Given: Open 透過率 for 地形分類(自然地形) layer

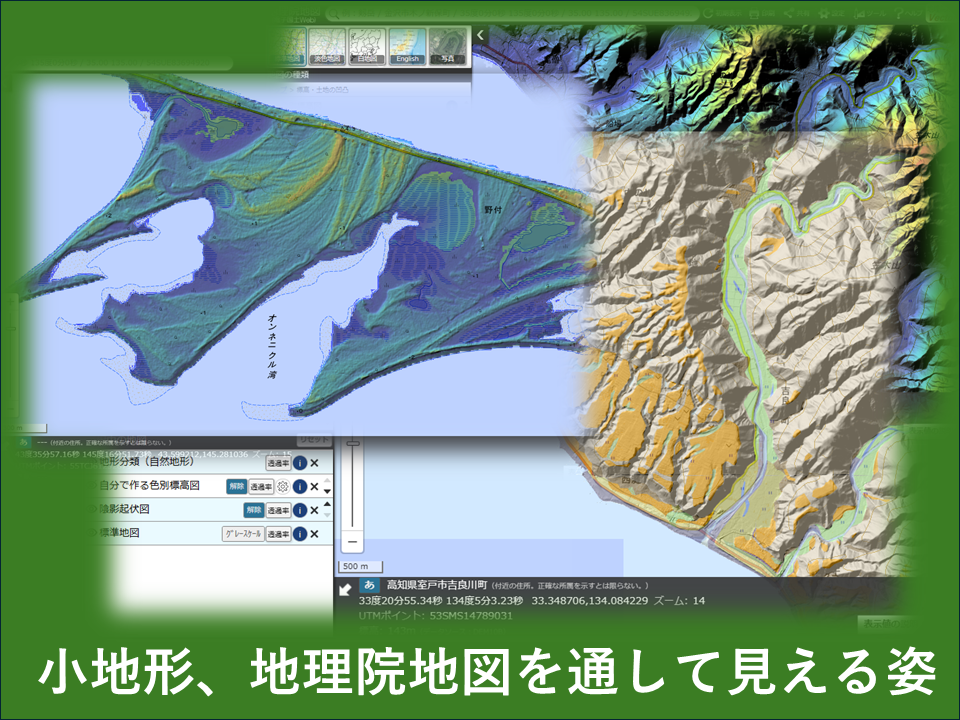Looking at the screenshot, I should pos(278,463).
